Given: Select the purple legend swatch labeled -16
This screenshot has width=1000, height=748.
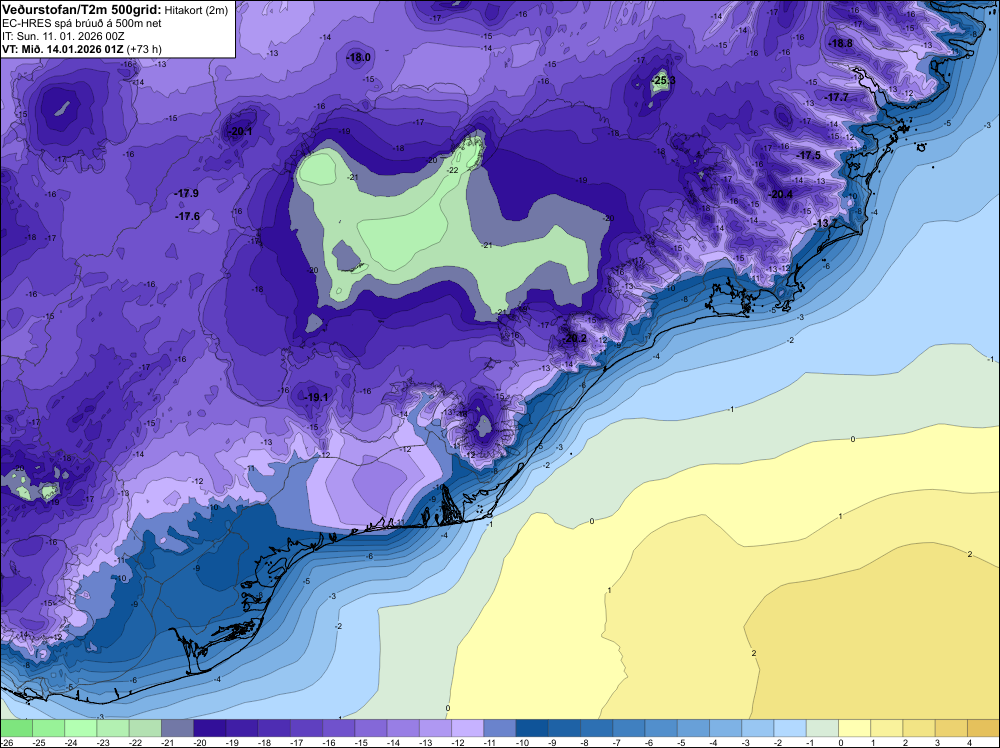Looking at the screenshot, I should coord(339,728).
